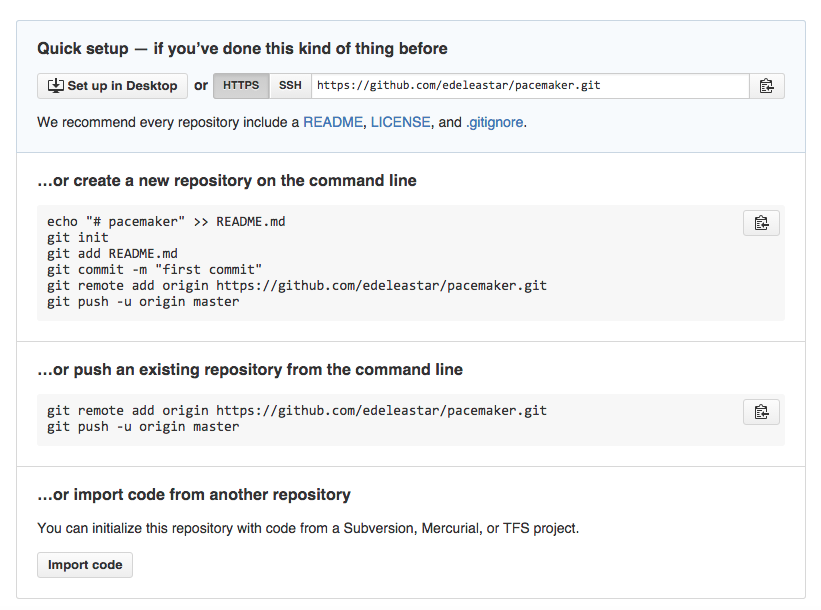Click Set up in Desktop button
This screenshot has width=821, height=610.
click(x=112, y=86)
